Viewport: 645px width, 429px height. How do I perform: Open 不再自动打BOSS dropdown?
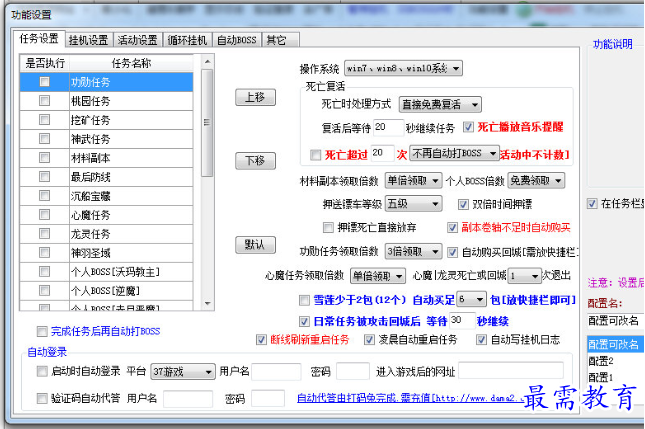point(455,153)
